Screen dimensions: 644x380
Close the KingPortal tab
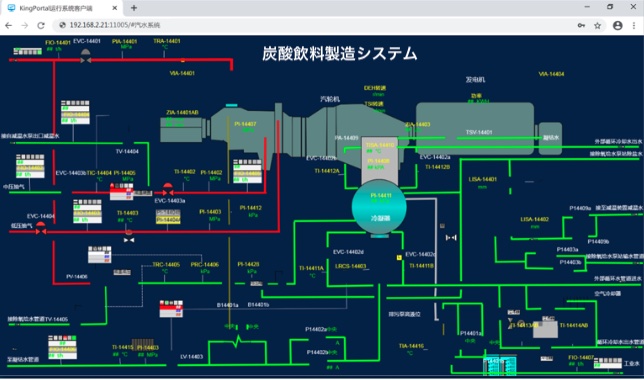coord(115,8)
